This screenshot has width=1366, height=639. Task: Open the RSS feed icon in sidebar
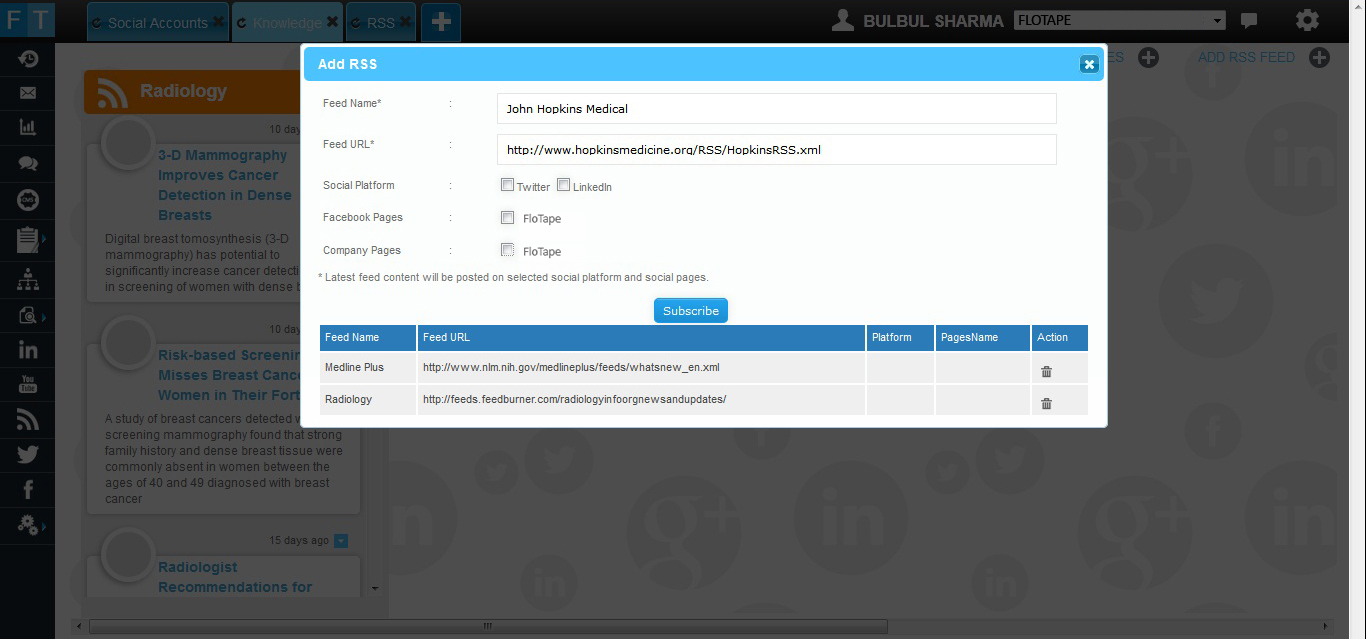point(28,420)
